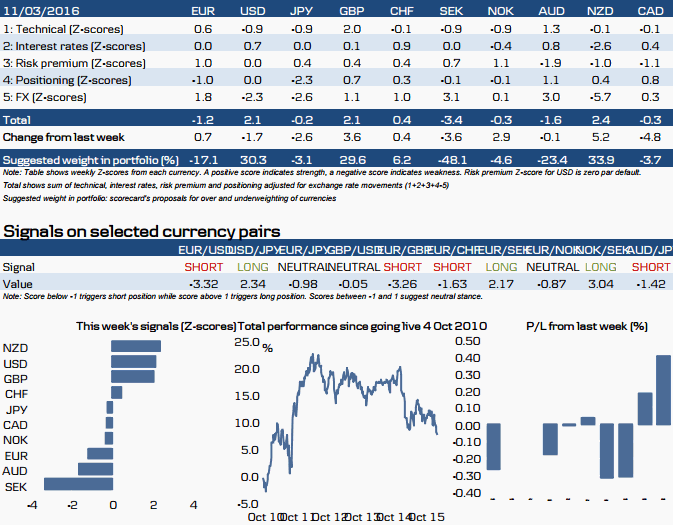Click the NZD bar in signals chart
The image size is (673, 525).
(135, 347)
